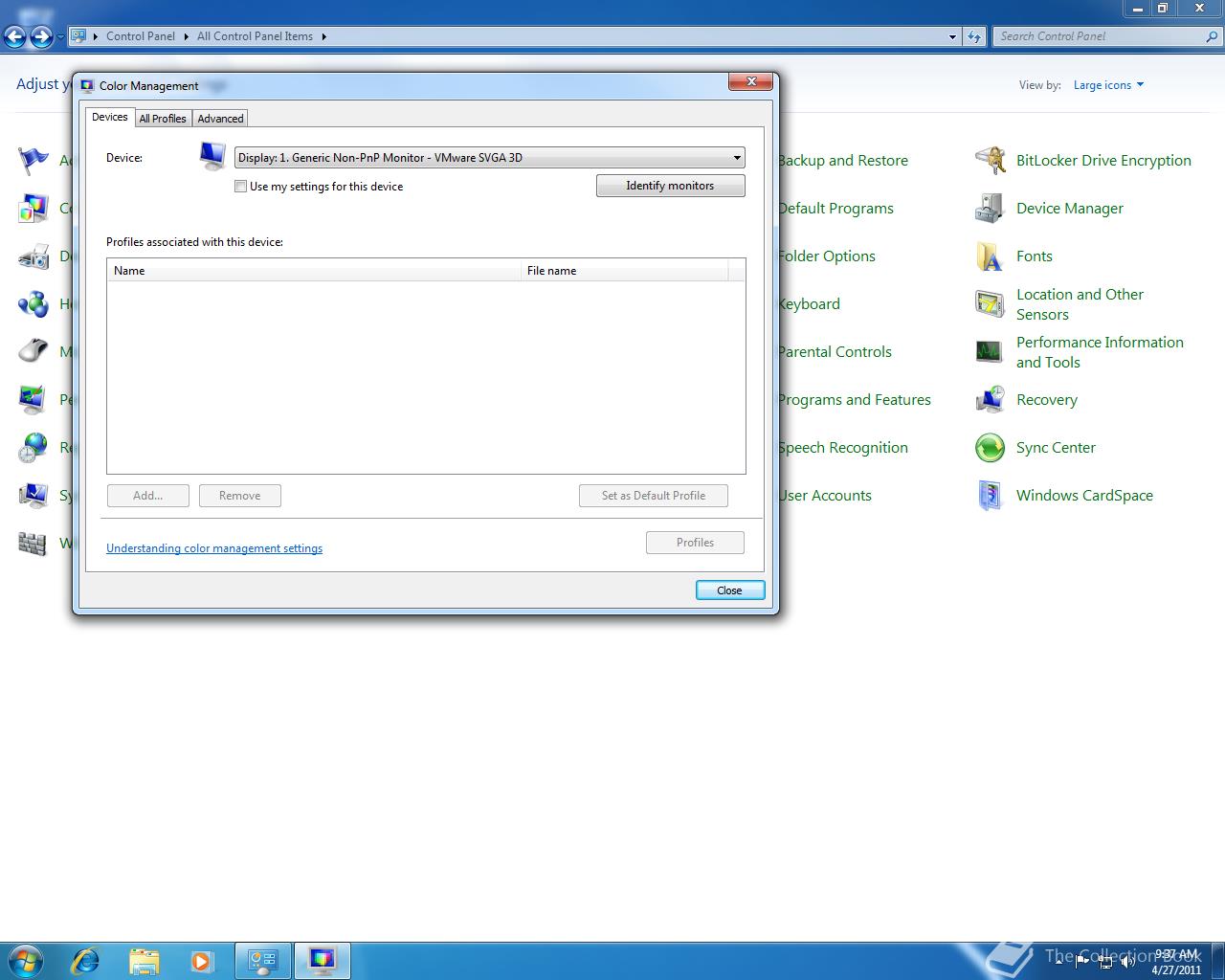Screen dimensions: 1225x980
Task: Click the monitor icon beside Device label
Action: [x=212, y=155]
